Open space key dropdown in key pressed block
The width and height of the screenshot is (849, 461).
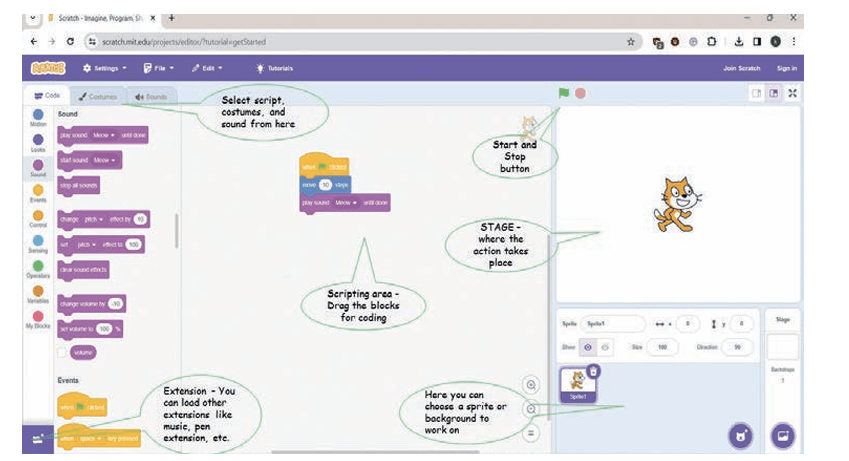click(90, 438)
